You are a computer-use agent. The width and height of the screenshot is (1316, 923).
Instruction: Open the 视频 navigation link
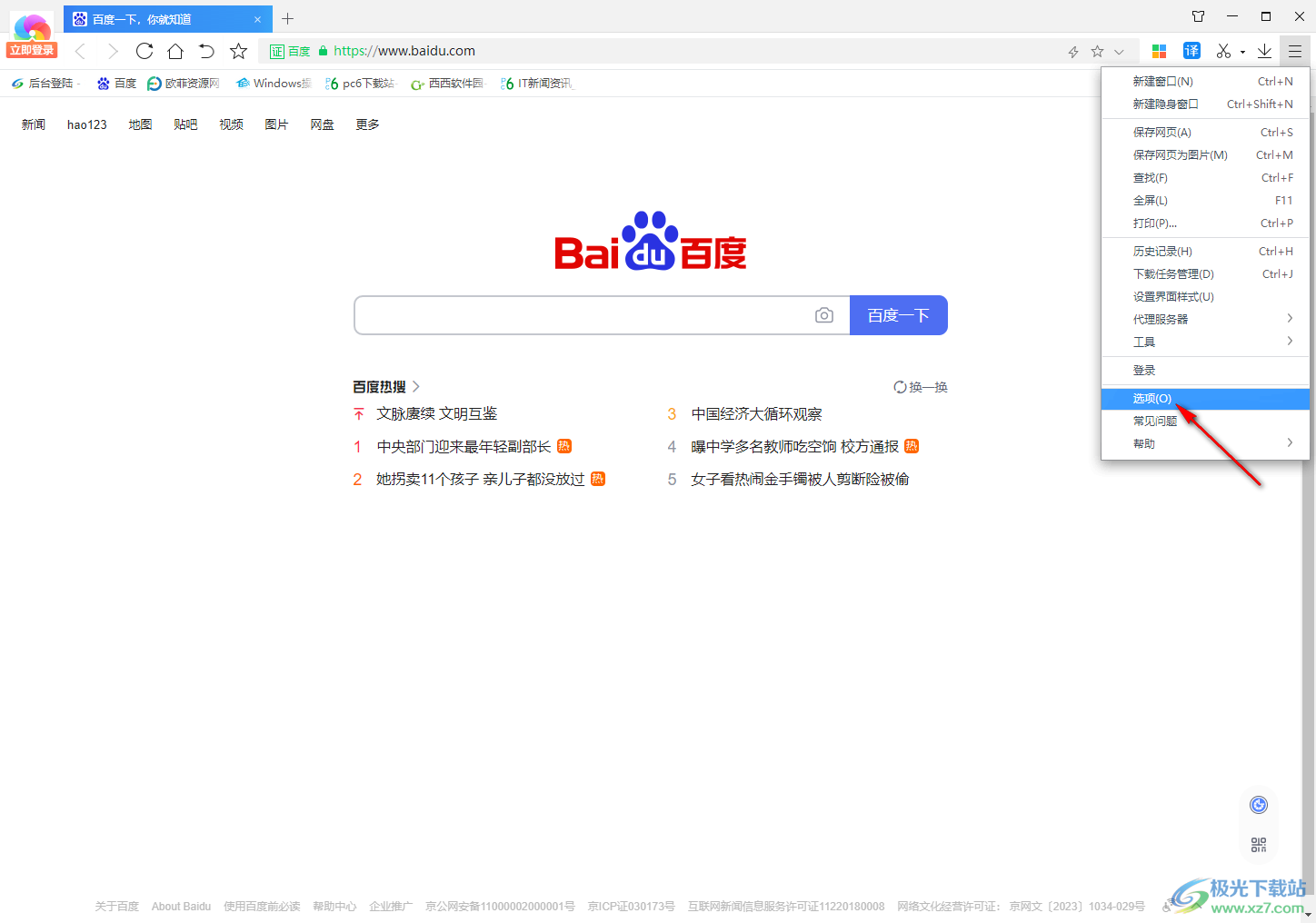pyautogui.click(x=231, y=124)
